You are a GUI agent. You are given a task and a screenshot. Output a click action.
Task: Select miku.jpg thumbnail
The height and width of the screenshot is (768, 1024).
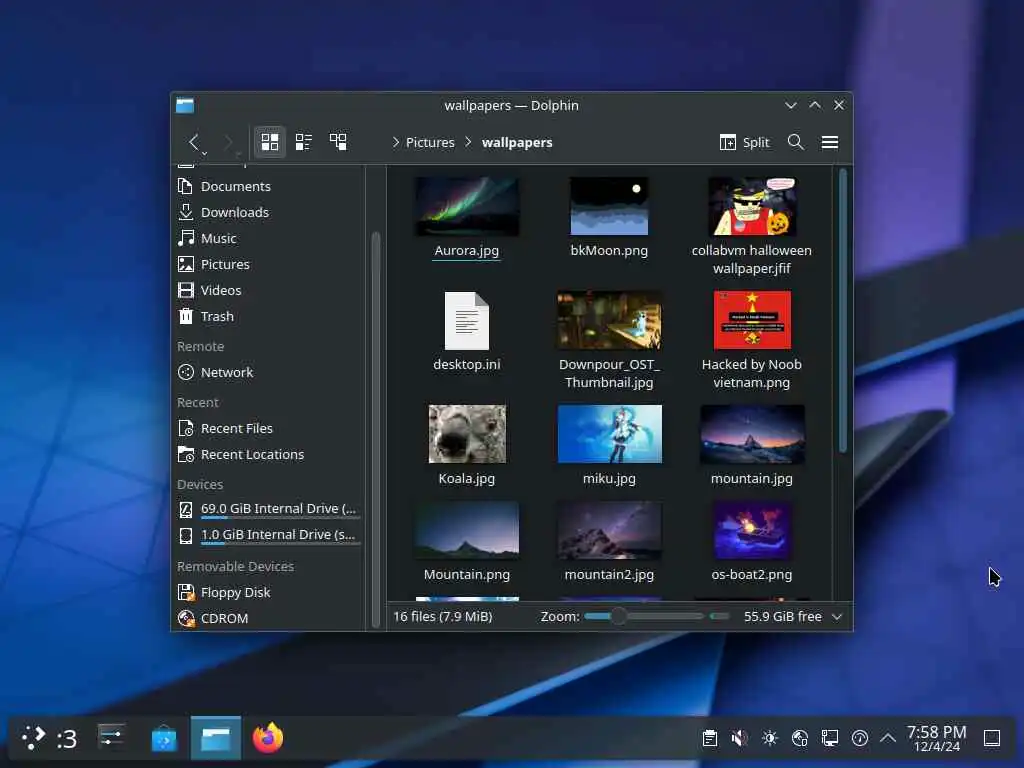[609, 434]
